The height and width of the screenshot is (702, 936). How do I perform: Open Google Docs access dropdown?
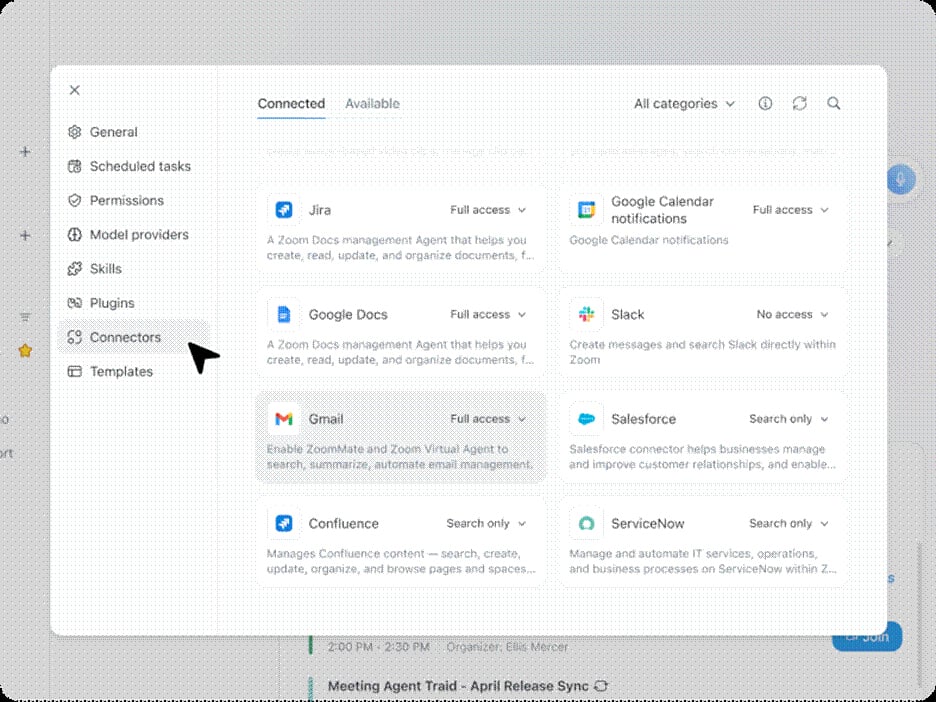pyautogui.click(x=488, y=315)
